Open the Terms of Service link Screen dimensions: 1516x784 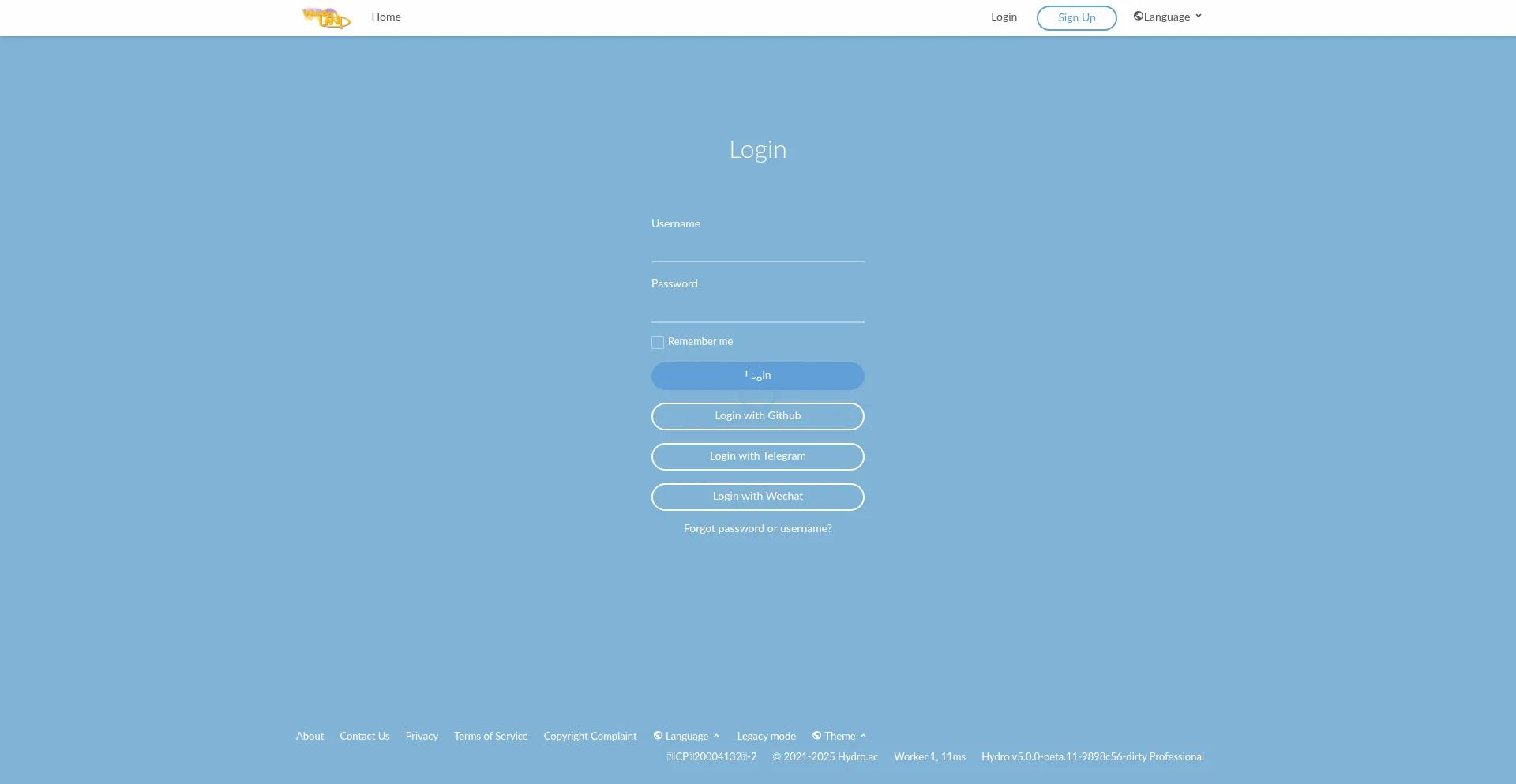[x=490, y=737]
